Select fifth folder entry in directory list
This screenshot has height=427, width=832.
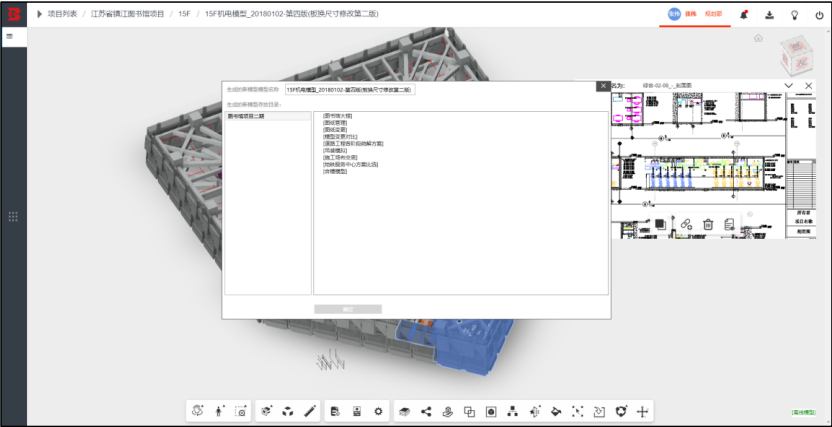click(x=353, y=143)
